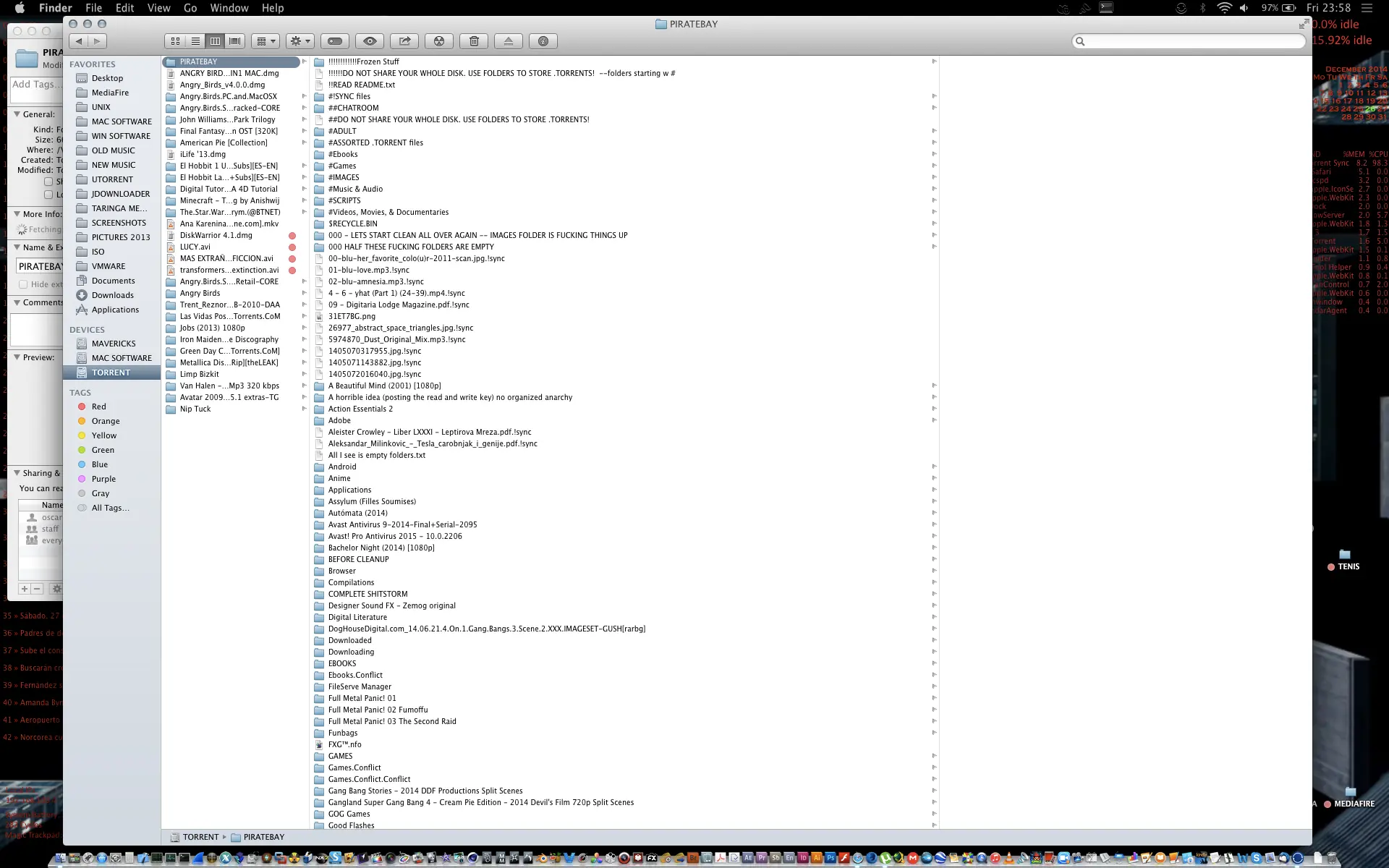Select the column view button
This screenshot has width=1389, height=868.
click(x=215, y=41)
